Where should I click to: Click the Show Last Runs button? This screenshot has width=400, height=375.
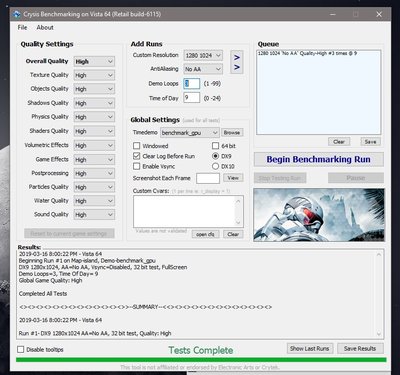click(x=310, y=349)
